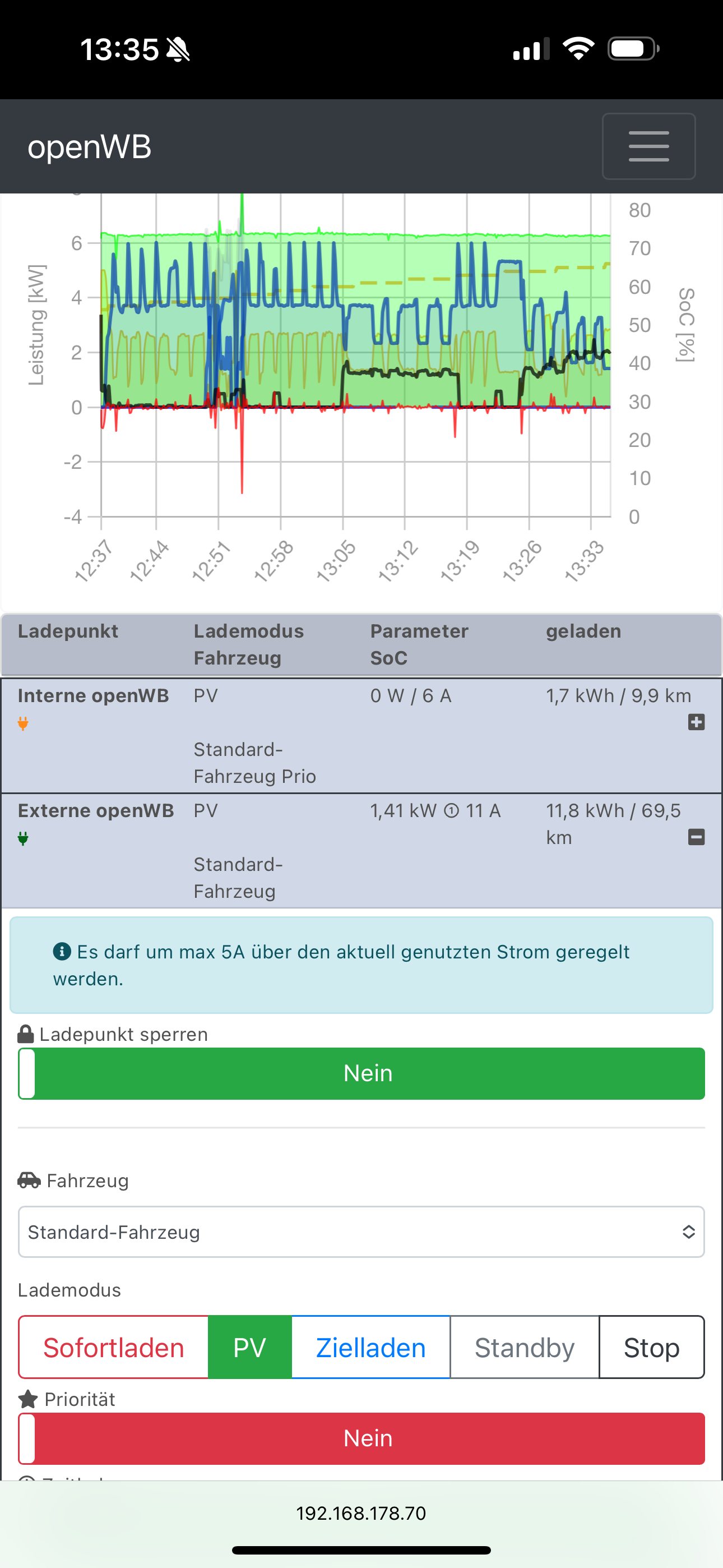Expand the Interne openWB row with plus
This screenshot has width=723, height=1568.
[696, 722]
